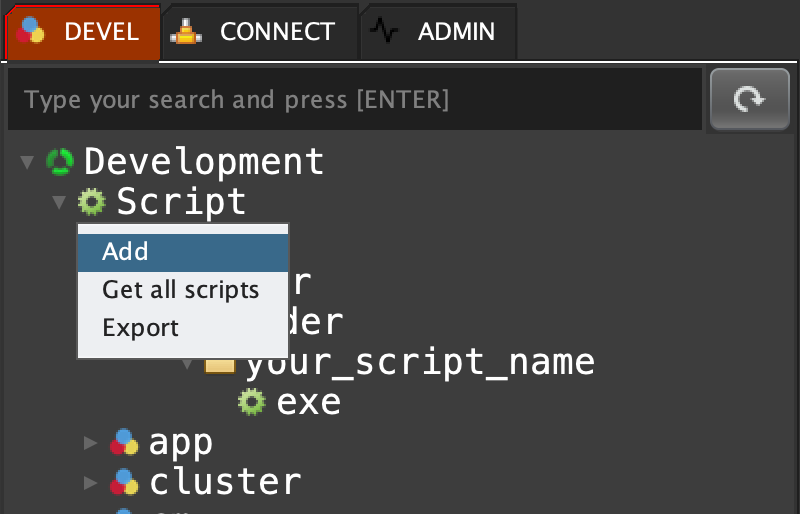
Task: Click the gear icon beside Script
Action: pos(92,202)
